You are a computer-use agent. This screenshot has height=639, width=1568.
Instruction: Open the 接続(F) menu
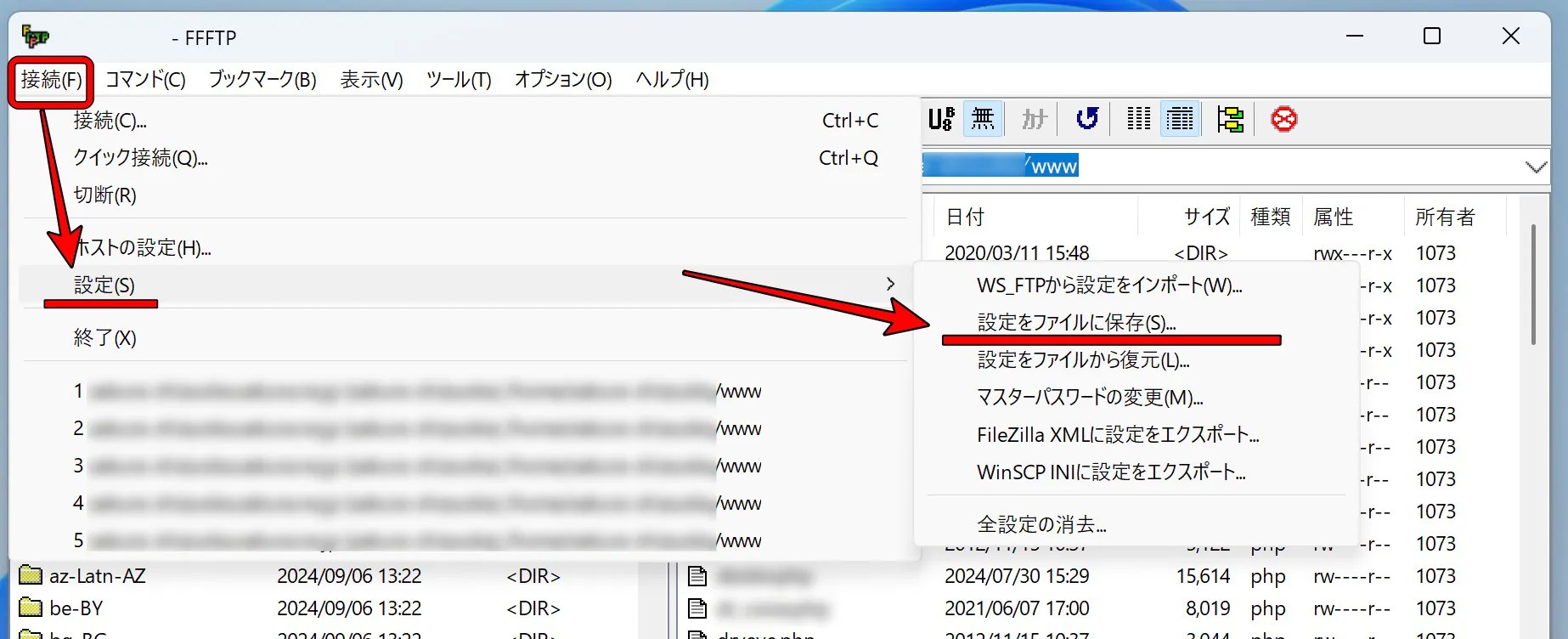pyautogui.click(x=52, y=80)
